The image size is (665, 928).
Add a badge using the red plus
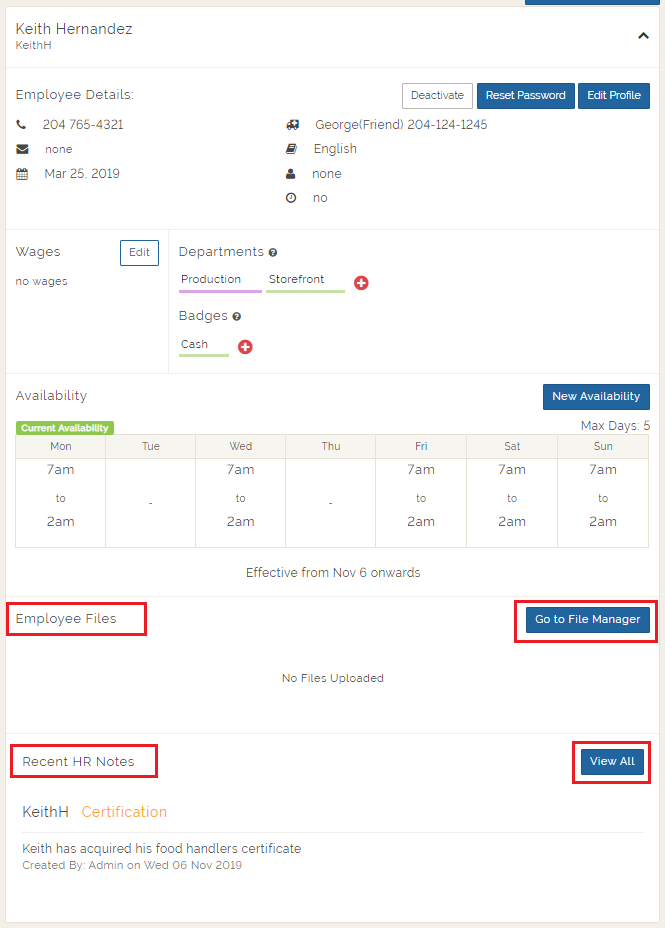coord(245,347)
